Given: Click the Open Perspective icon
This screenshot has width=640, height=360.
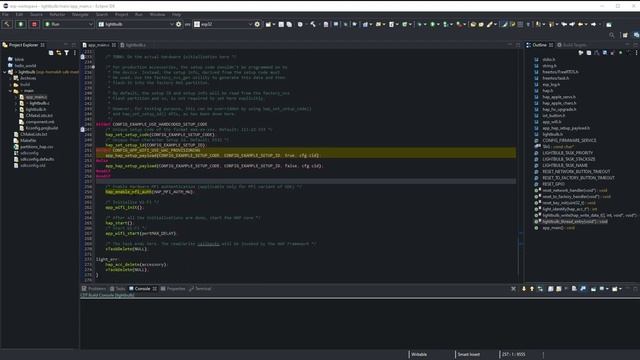Looking at the screenshot, I should (x=625, y=35).
